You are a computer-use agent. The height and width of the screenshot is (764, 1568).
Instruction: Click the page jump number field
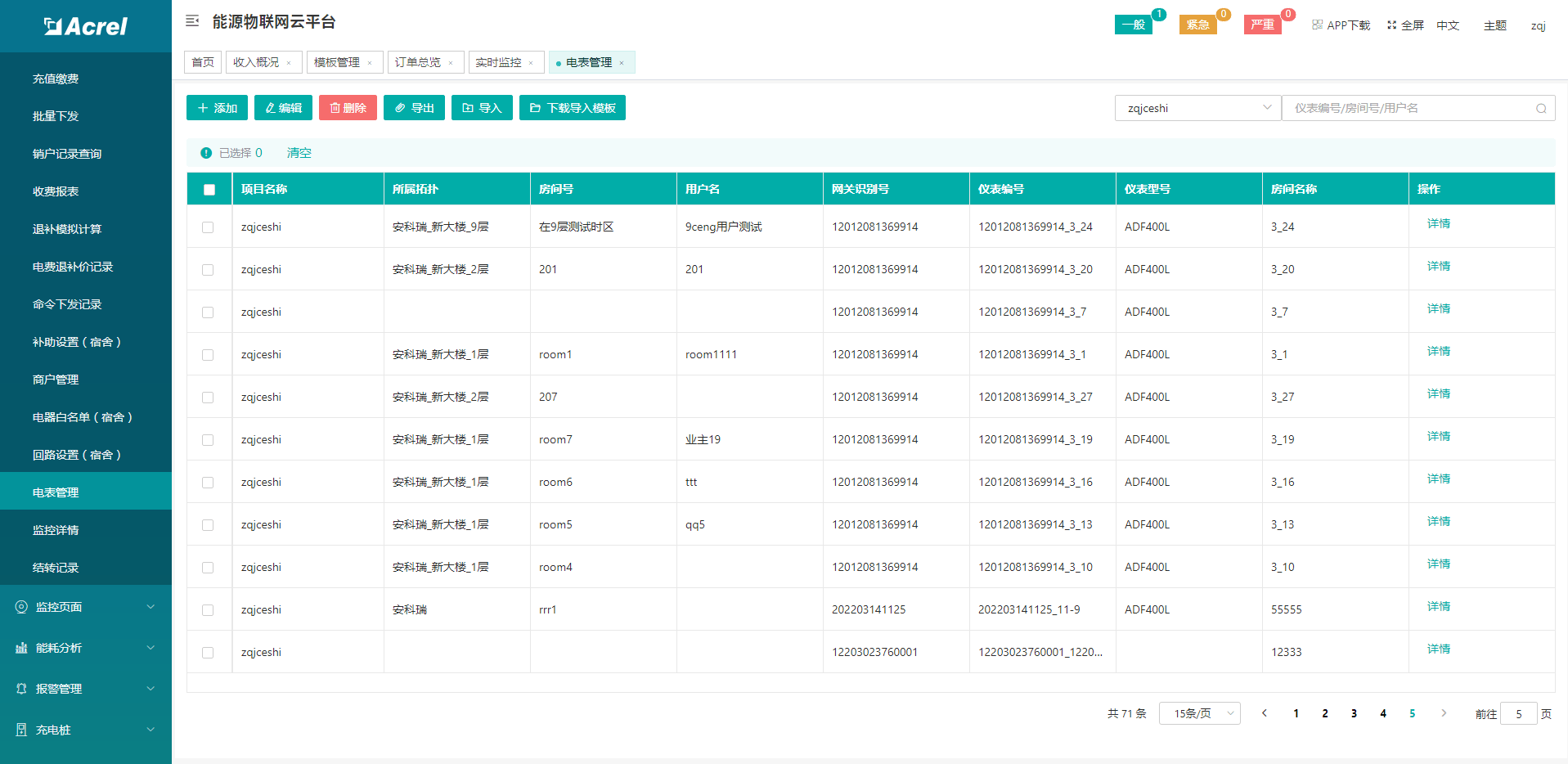point(1519,713)
